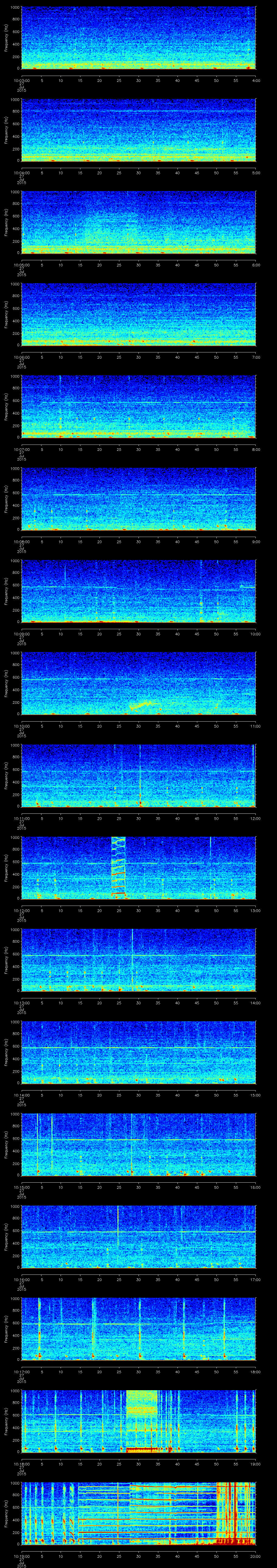Screen dimensions: 277x1568
Task: Click the 8:00 end time label
Action: [x=256, y=449]
